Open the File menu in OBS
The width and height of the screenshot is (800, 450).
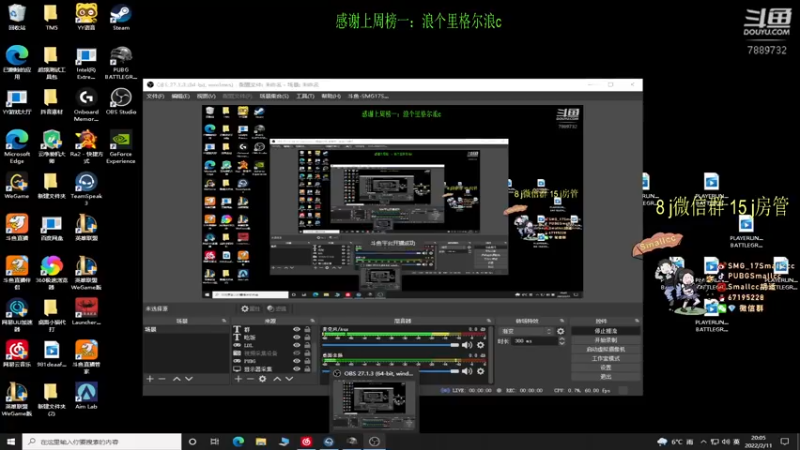[x=155, y=96]
